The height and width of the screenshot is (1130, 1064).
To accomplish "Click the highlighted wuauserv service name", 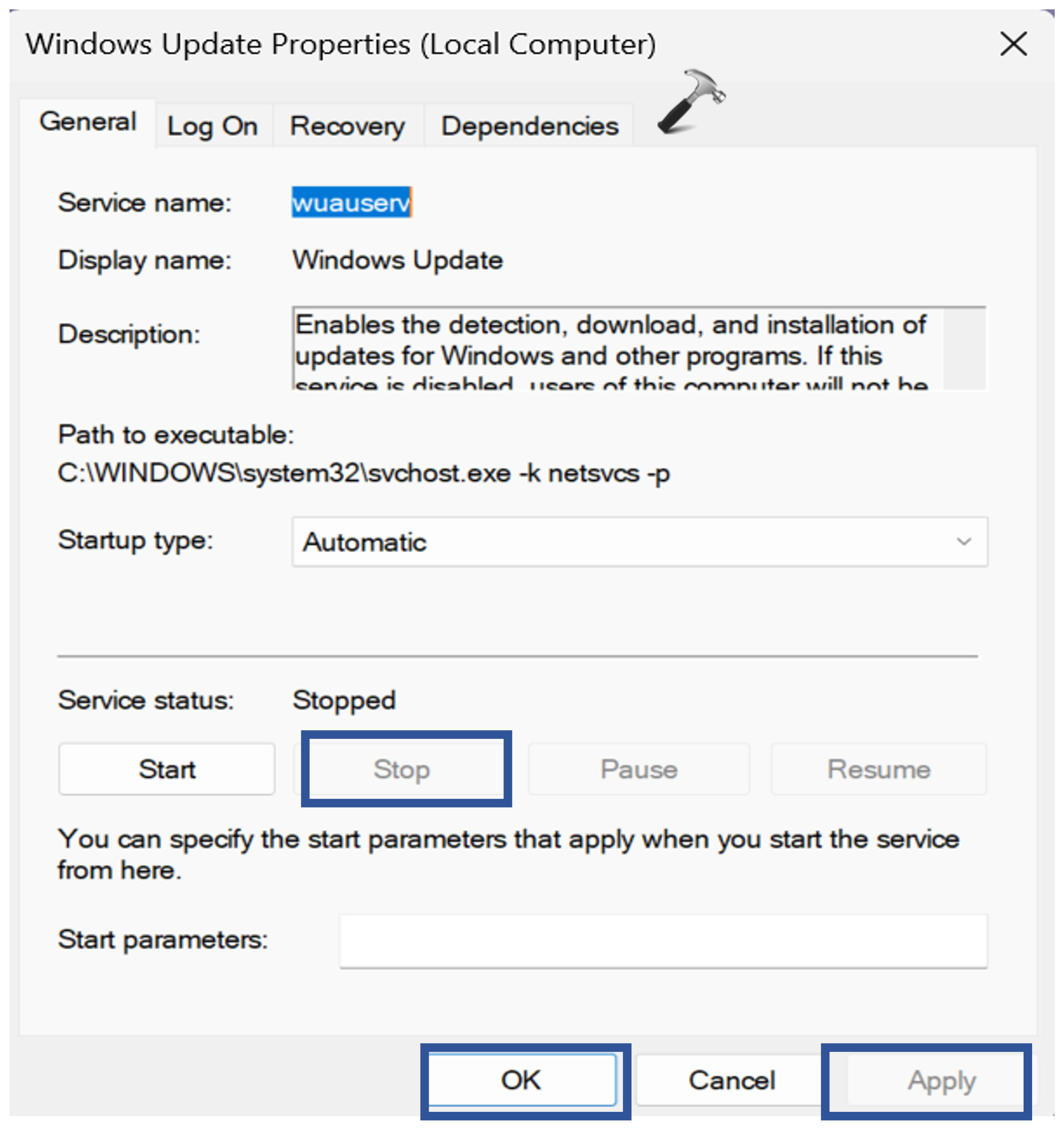I will point(351,203).
